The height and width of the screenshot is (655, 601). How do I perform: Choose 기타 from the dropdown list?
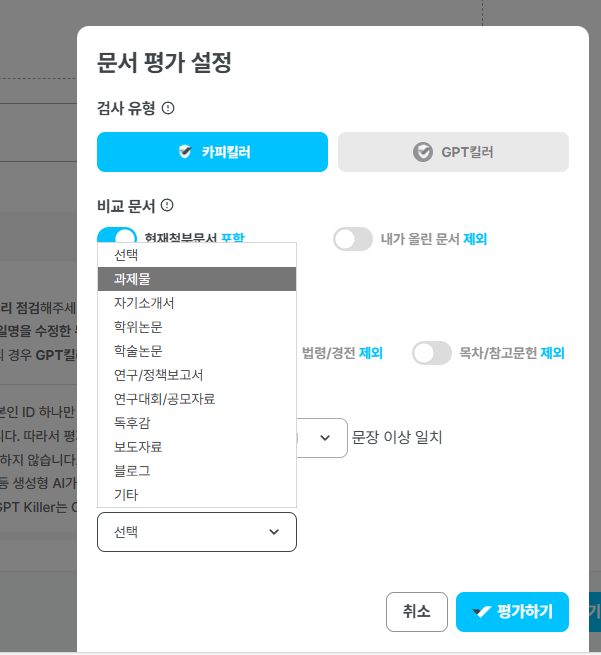pos(197,495)
